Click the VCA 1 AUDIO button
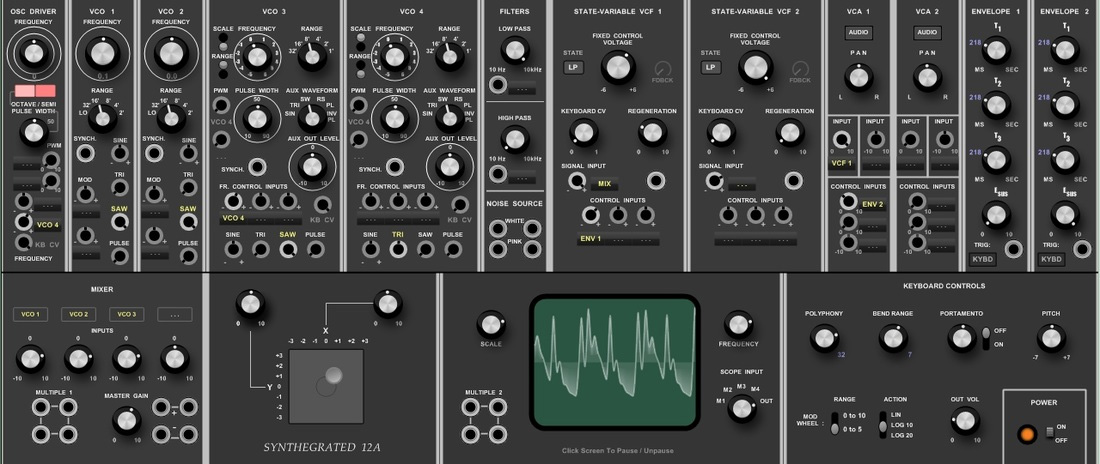Viewport: 1100px width, 464px height. tap(859, 32)
